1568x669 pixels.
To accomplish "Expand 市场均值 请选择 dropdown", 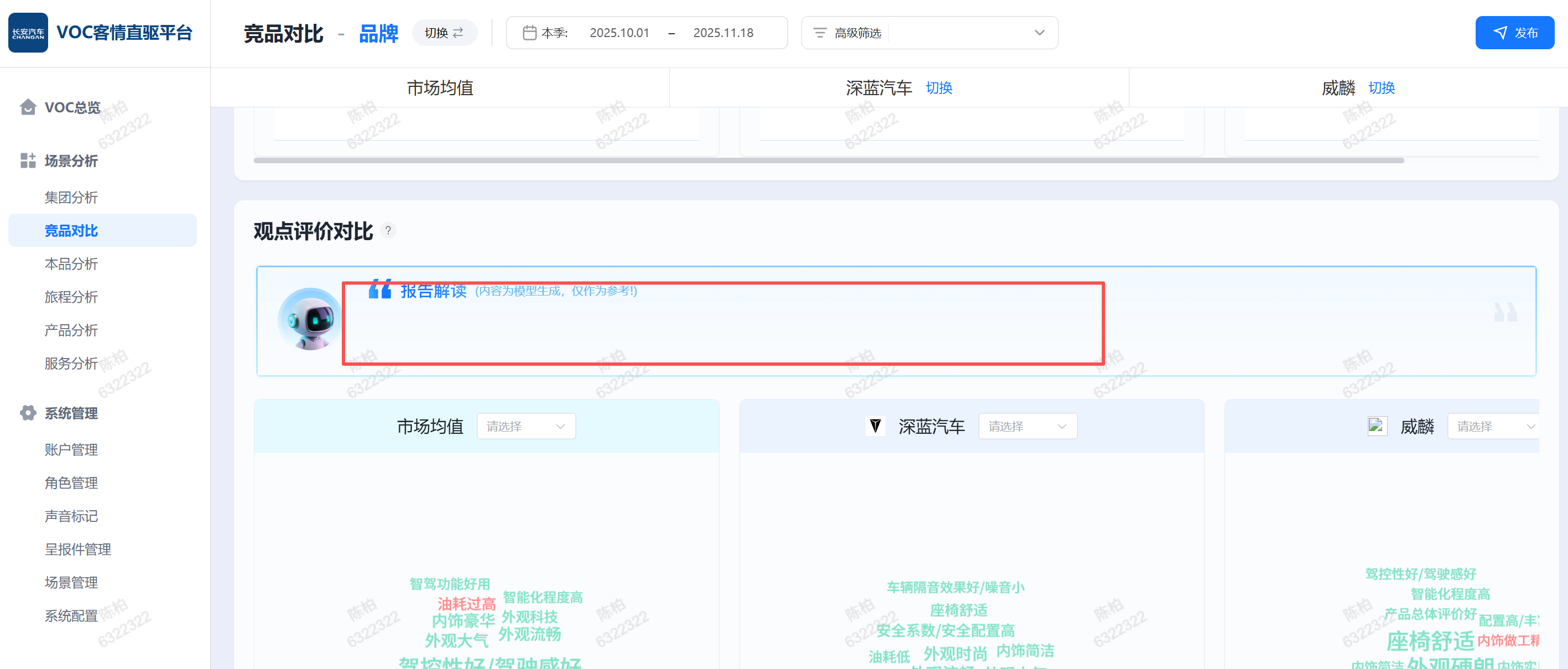I will (526, 426).
